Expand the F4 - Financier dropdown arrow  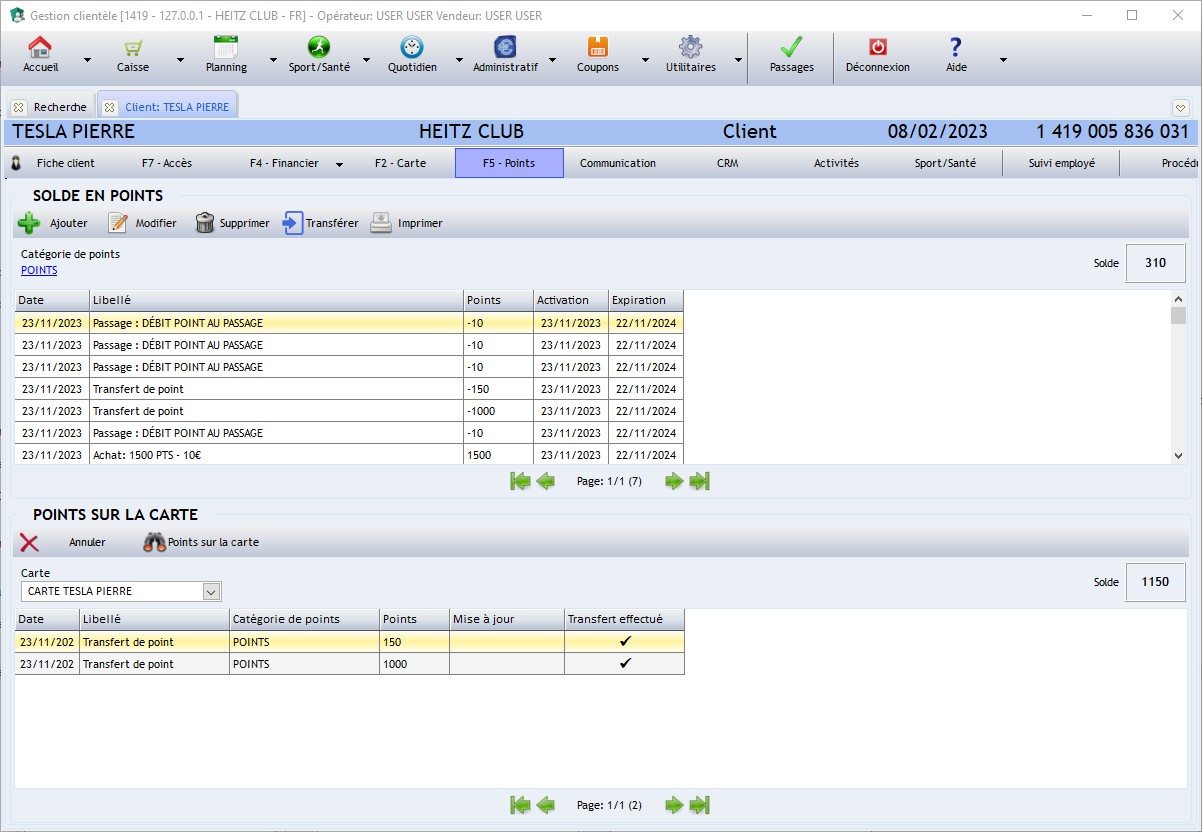[339, 164]
